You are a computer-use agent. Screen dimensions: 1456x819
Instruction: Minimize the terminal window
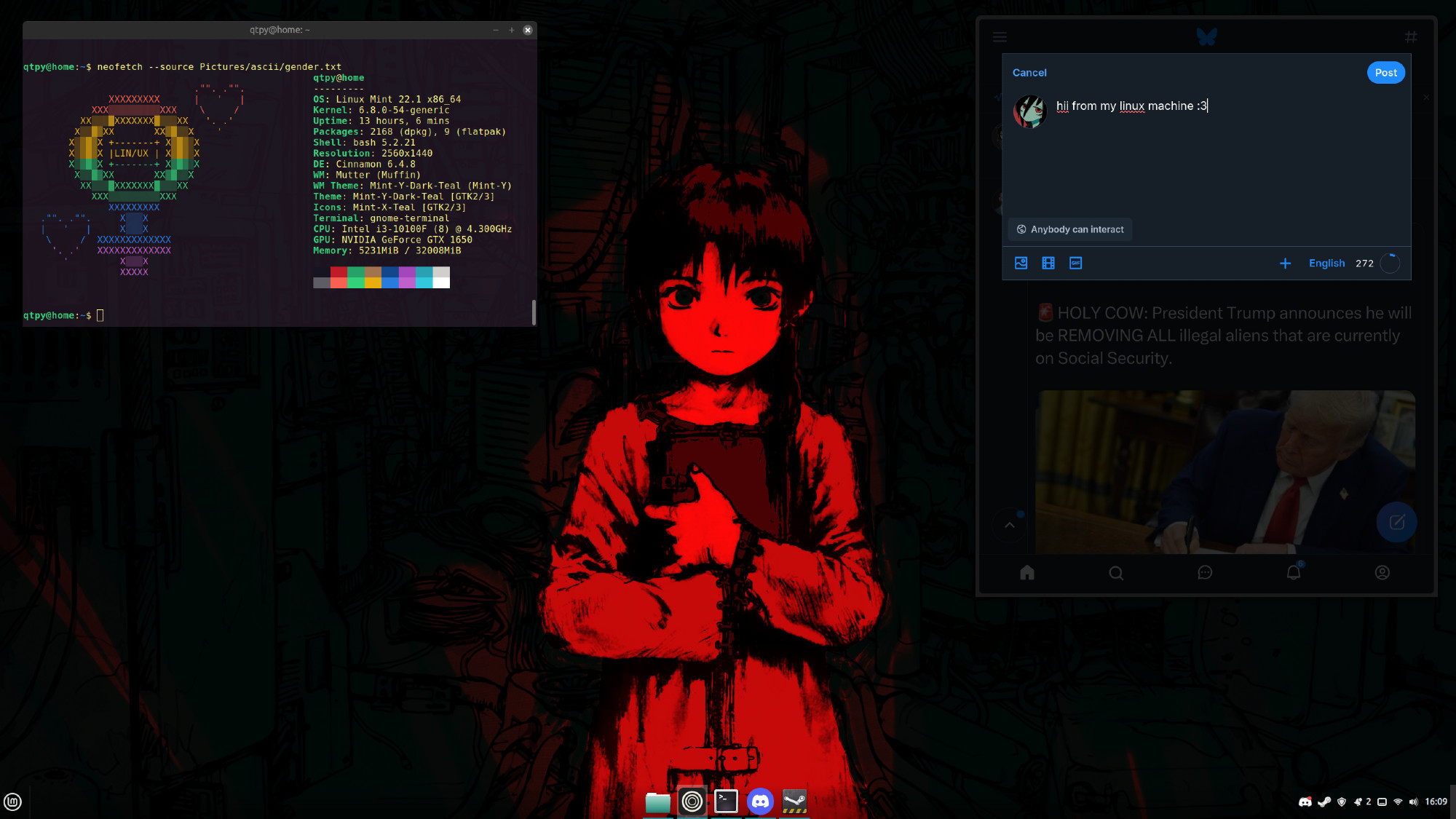[496, 30]
